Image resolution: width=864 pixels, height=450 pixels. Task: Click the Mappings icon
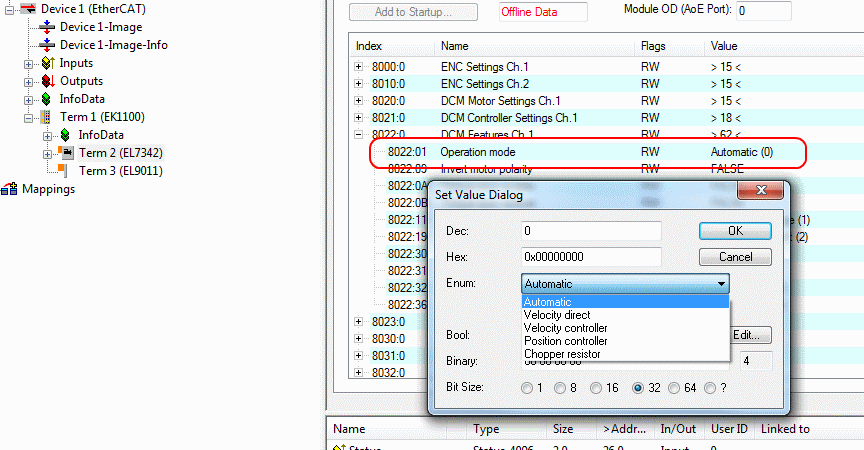point(9,189)
